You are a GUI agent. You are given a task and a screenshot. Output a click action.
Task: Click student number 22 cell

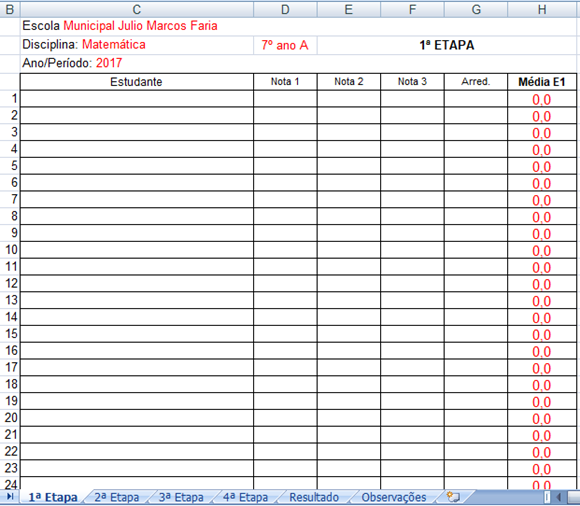click(x=10, y=452)
